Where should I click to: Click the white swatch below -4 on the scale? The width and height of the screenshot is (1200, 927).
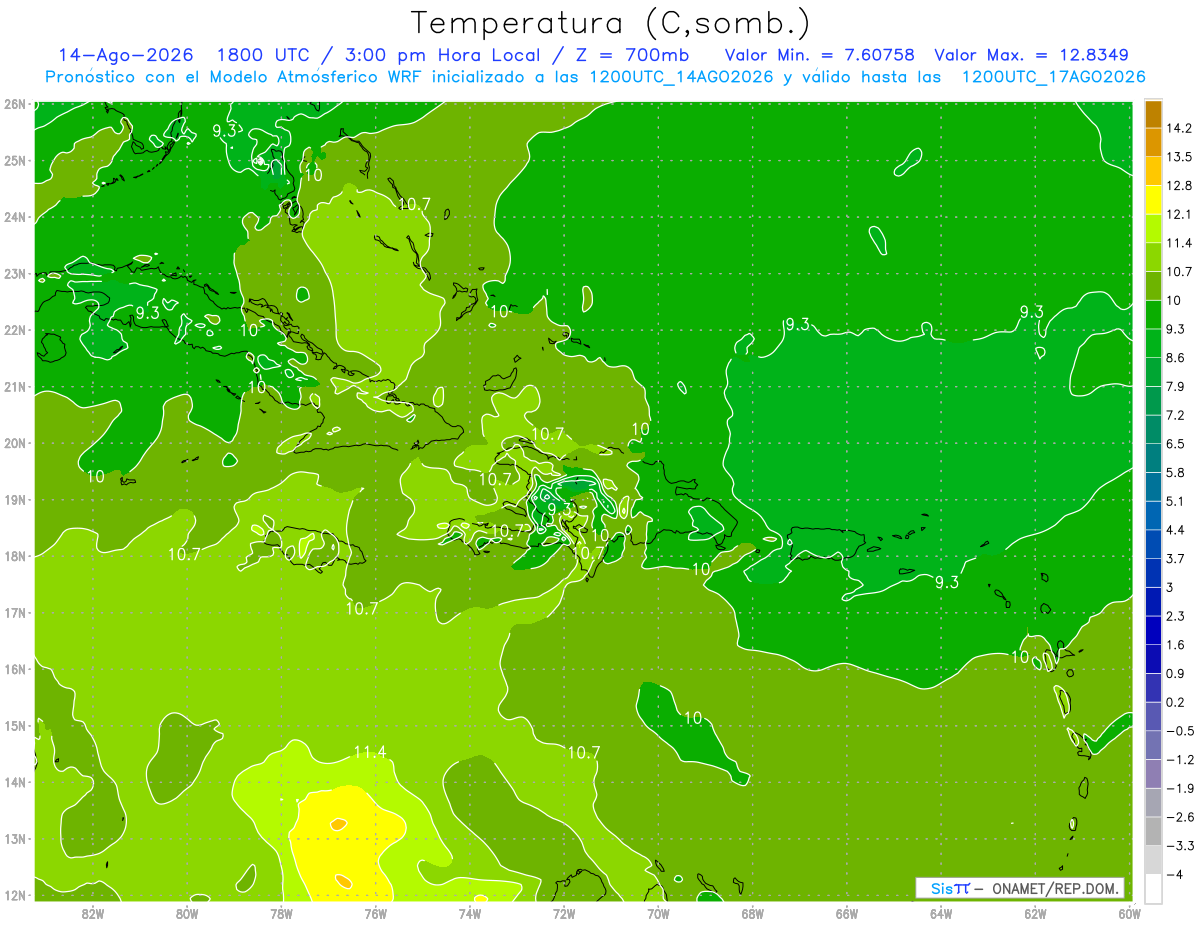(x=1153, y=887)
